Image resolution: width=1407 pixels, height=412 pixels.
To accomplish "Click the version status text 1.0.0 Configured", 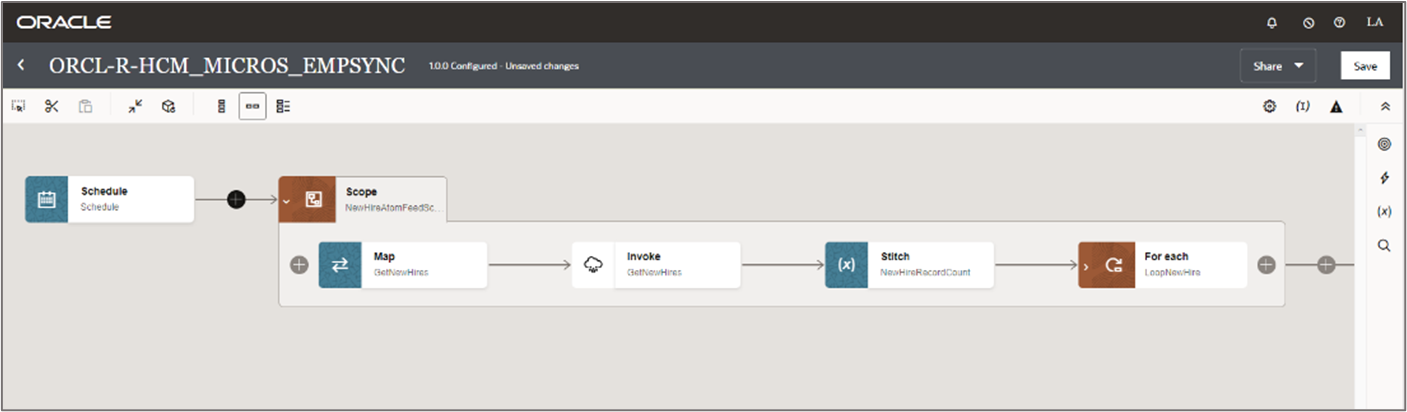I will [463, 67].
